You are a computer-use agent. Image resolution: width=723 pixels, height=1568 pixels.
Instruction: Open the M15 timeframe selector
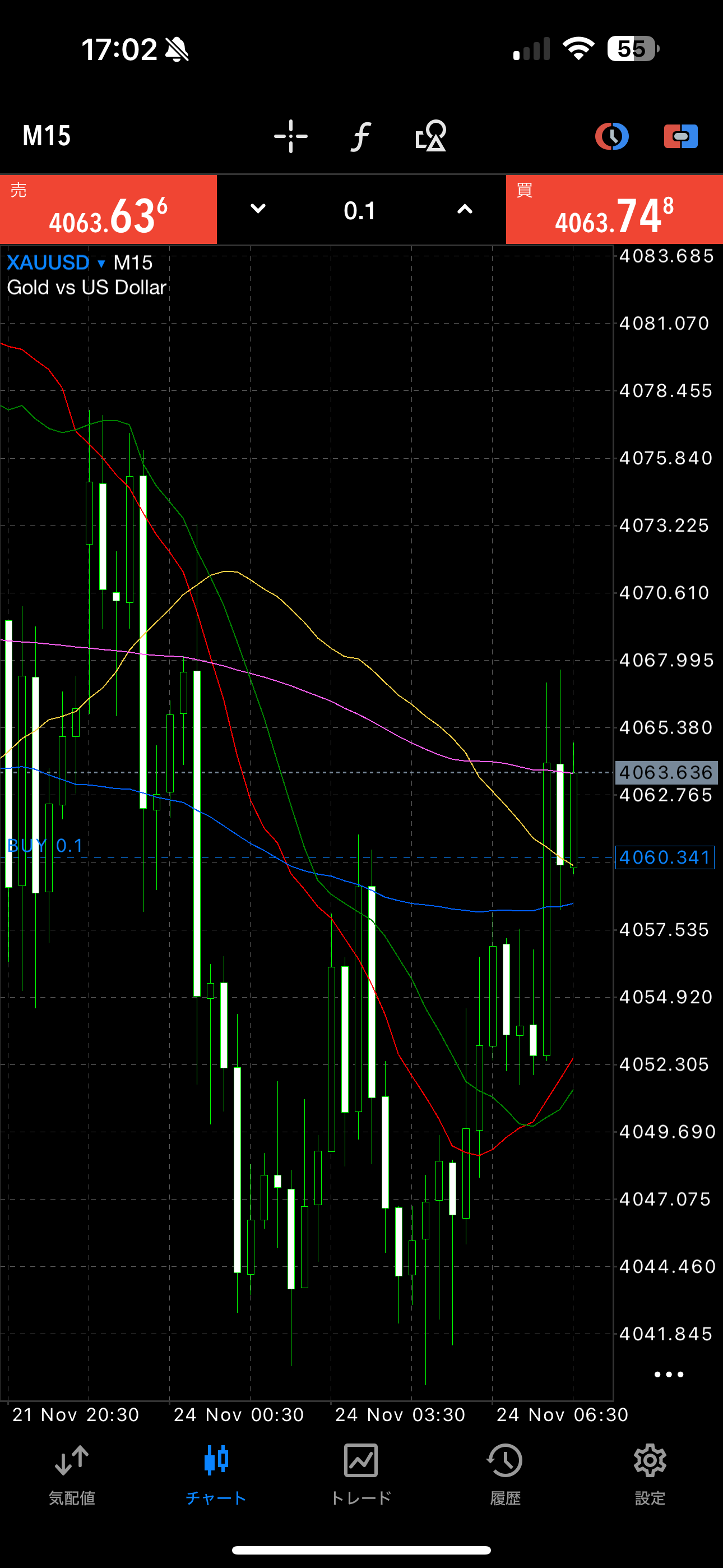pos(47,136)
